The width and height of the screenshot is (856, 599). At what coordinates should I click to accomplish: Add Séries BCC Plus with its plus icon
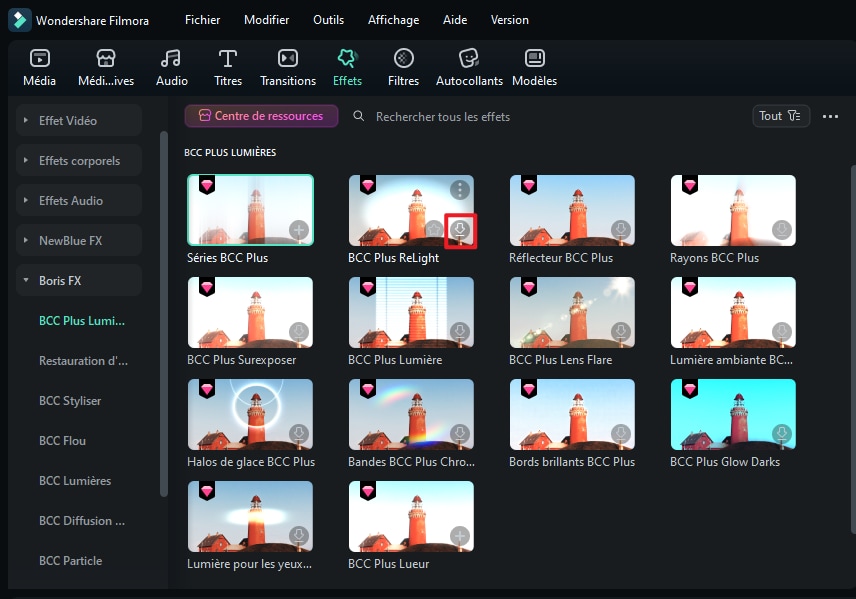pos(299,230)
